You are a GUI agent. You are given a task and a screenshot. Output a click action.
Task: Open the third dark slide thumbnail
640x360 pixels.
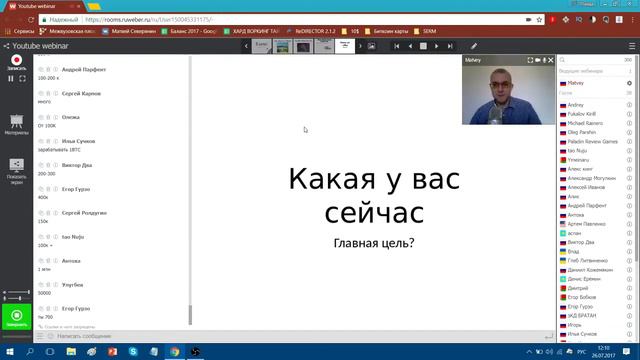(x=303, y=46)
